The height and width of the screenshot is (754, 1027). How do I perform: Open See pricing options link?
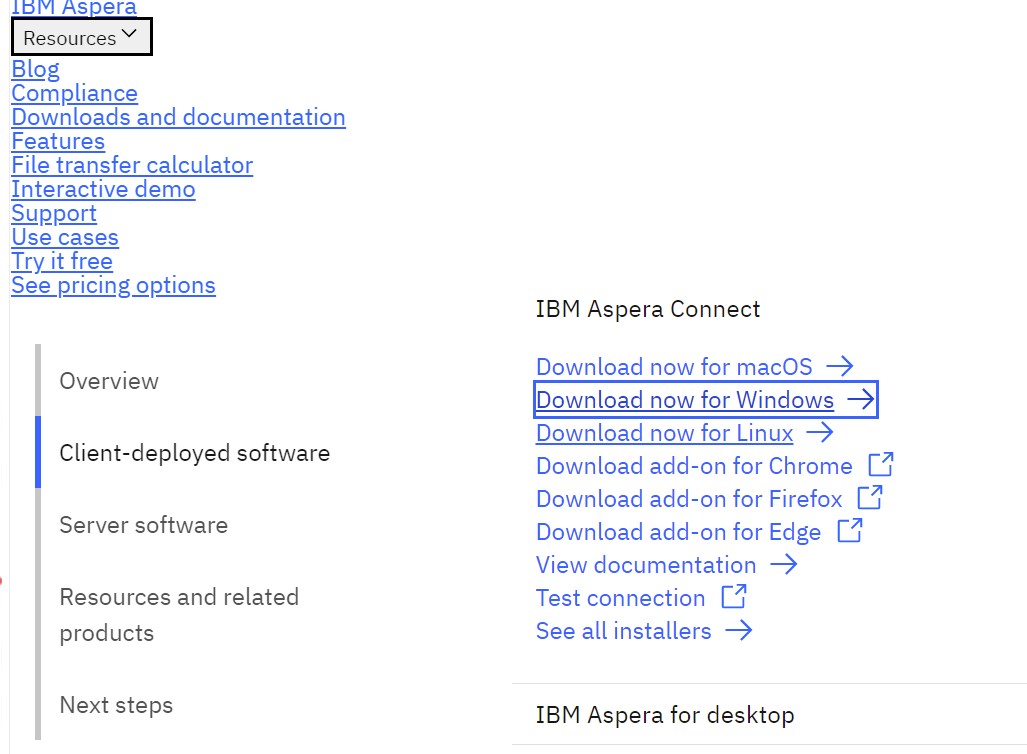[x=113, y=285]
